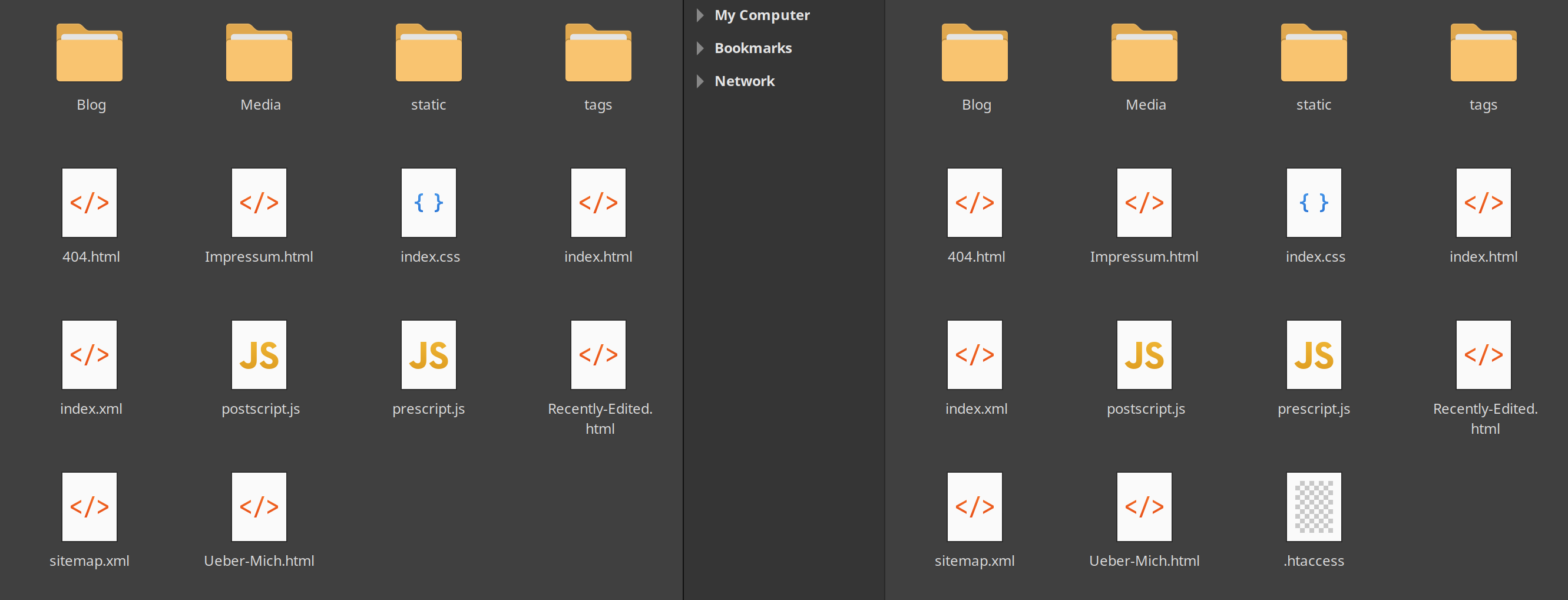Expand the My Computer tree arrow
Image resolution: width=1568 pixels, height=600 pixels.
(700, 15)
